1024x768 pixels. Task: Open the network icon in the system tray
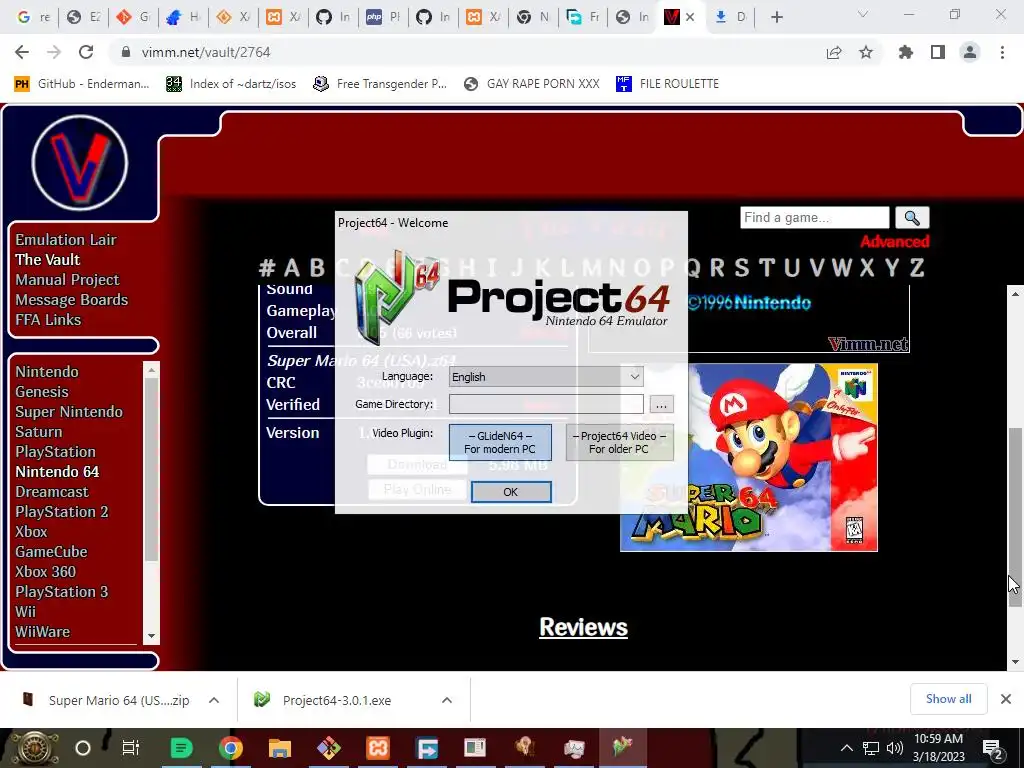click(871, 748)
